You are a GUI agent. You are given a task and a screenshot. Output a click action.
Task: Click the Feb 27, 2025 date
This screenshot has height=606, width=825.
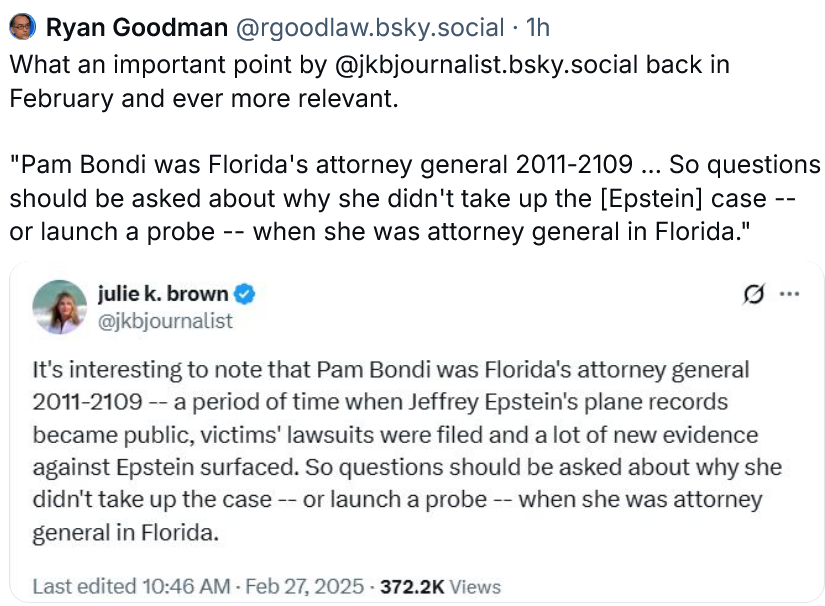305,587
